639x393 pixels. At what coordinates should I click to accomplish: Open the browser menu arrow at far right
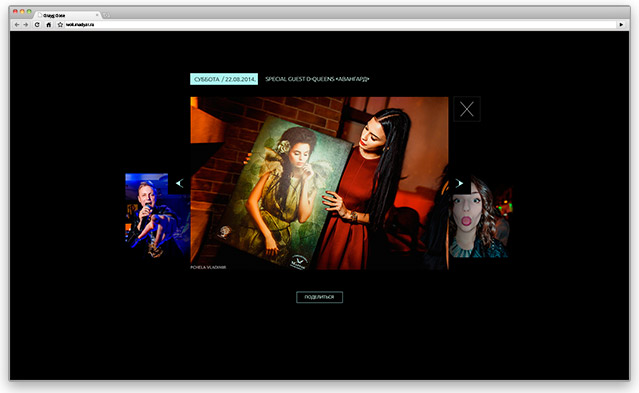pos(621,25)
